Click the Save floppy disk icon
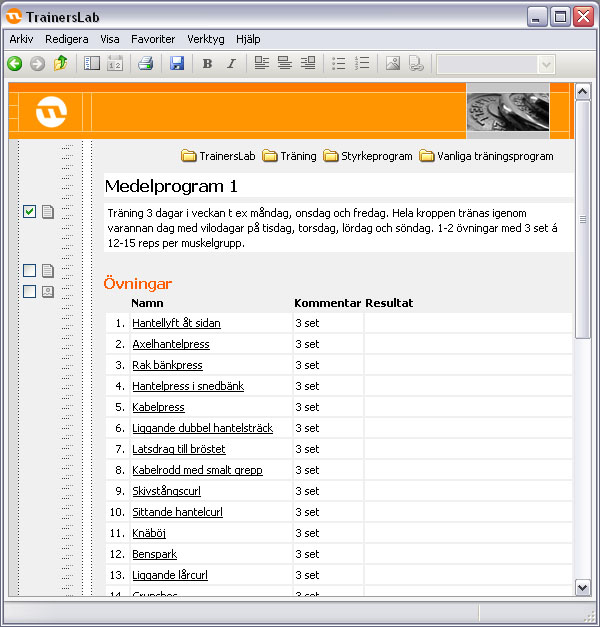600x627 pixels. point(177,64)
